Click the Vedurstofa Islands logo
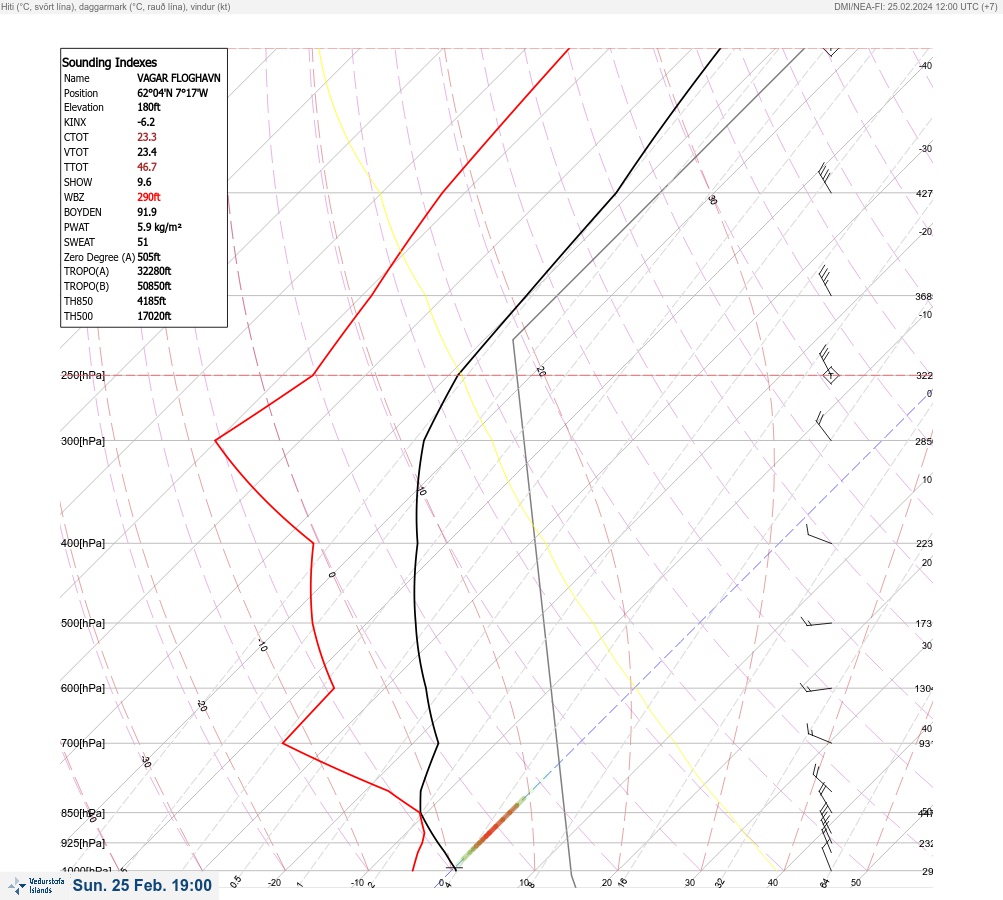 (36, 885)
